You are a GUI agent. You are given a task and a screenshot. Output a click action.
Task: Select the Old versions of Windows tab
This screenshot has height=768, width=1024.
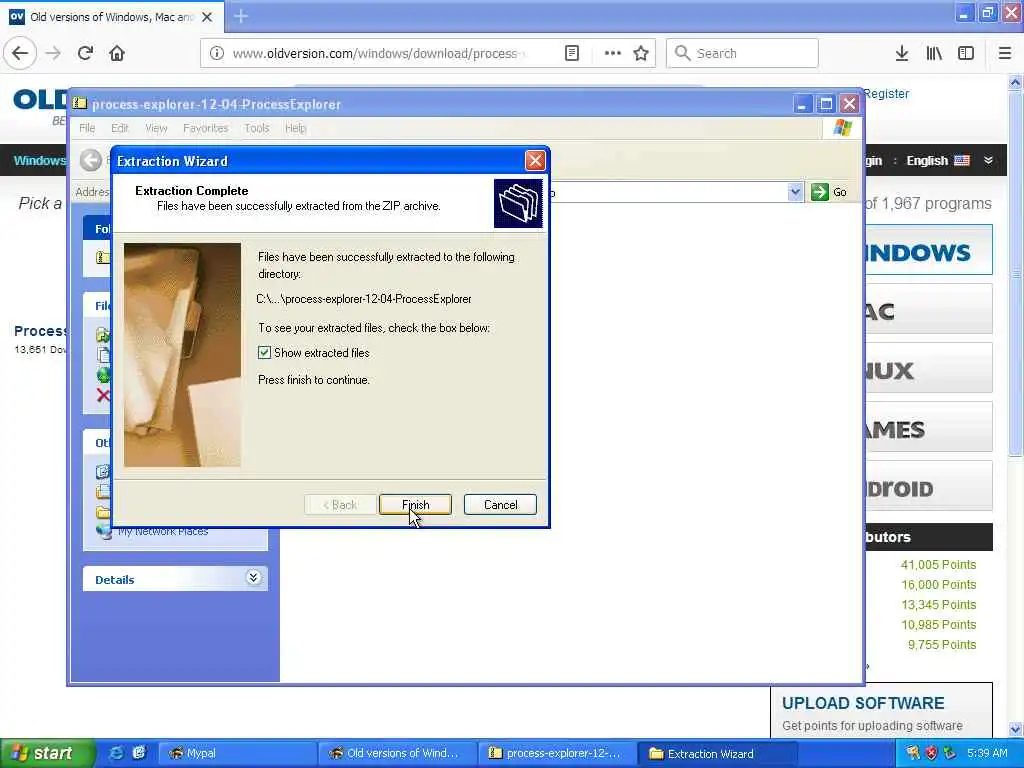pos(111,17)
